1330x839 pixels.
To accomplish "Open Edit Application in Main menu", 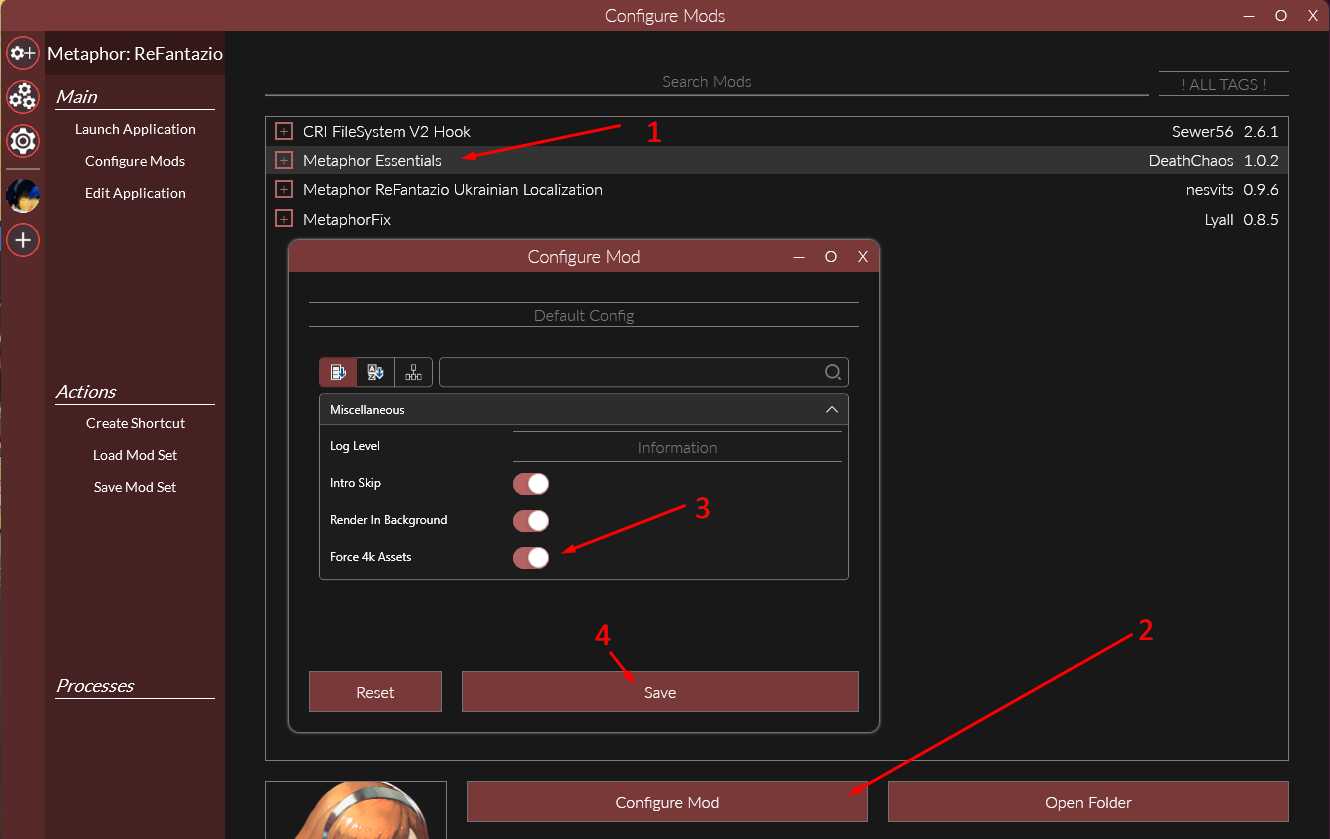I will click(135, 193).
